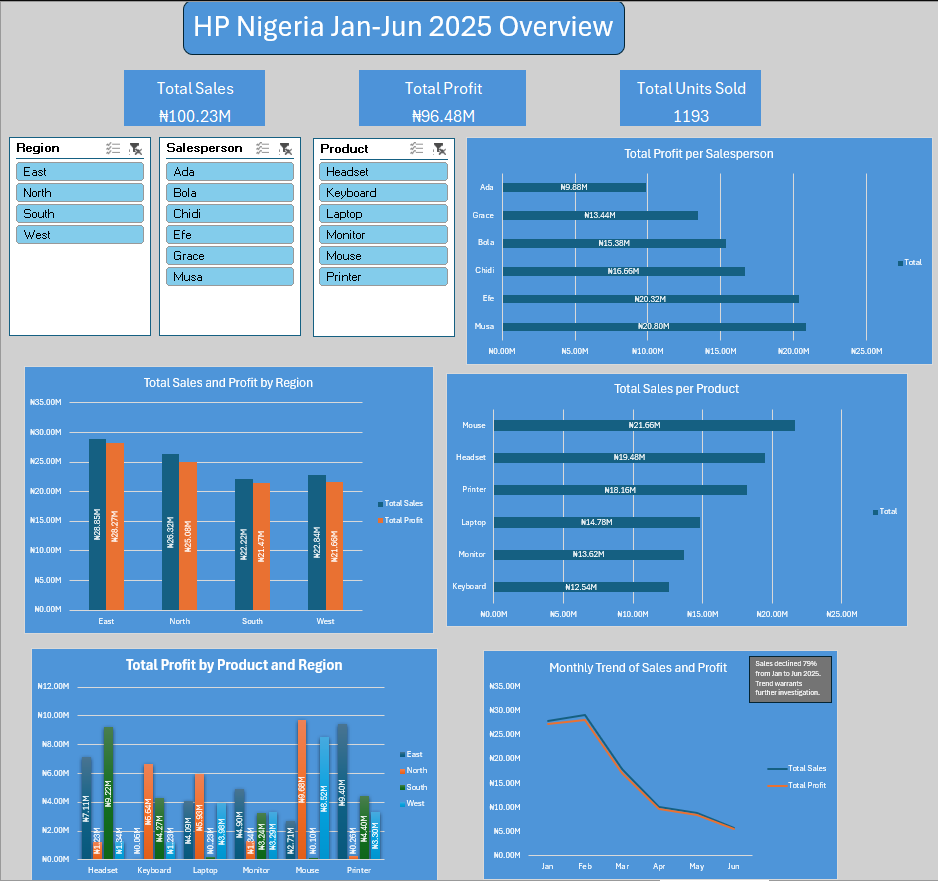This screenshot has width=938, height=881.
Task: Toggle multi-select in the Salesperson slicer
Action: click(x=263, y=148)
